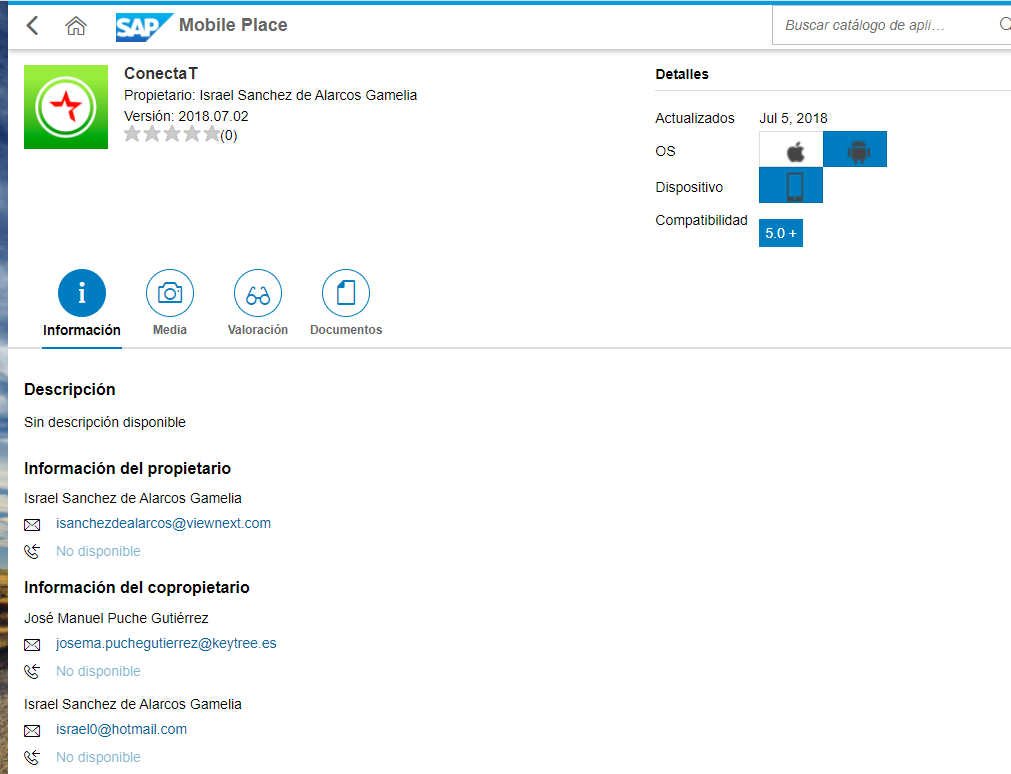The image size is (1011, 774).
Task: Open the Media tab
Action: (x=170, y=294)
